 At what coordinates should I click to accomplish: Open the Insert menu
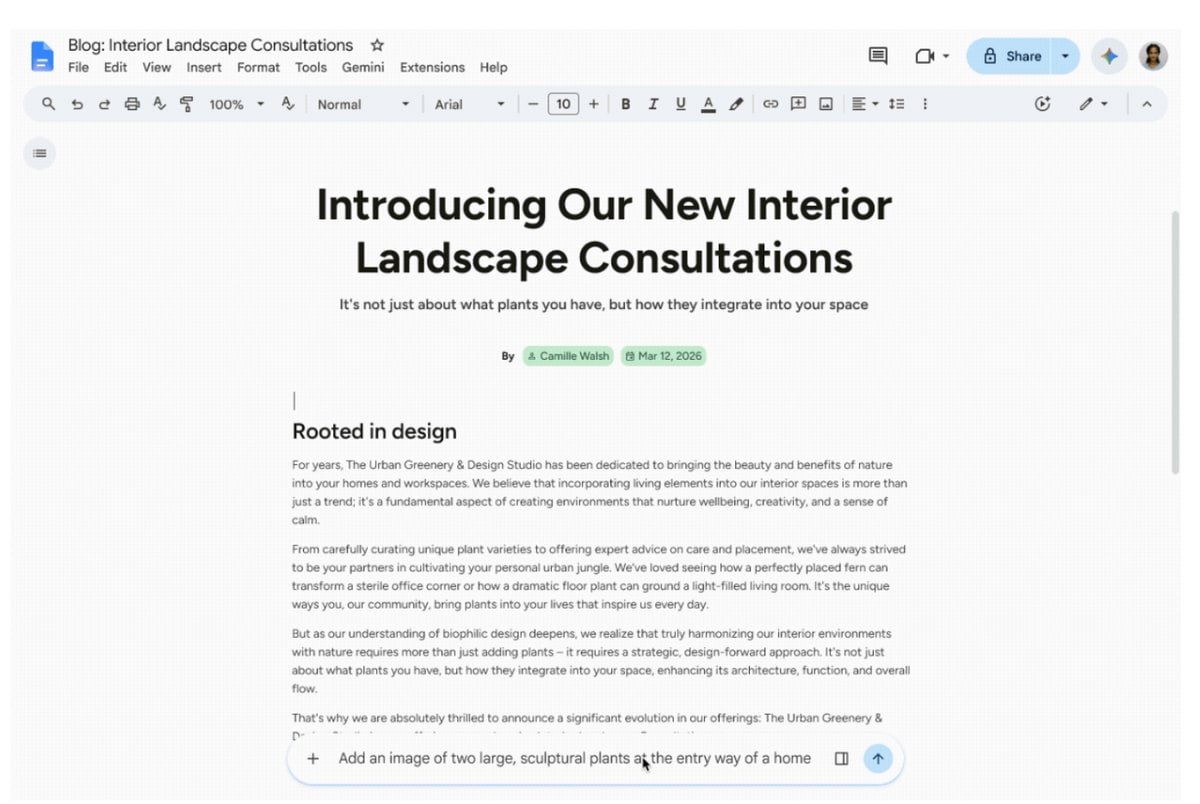[x=204, y=67]
